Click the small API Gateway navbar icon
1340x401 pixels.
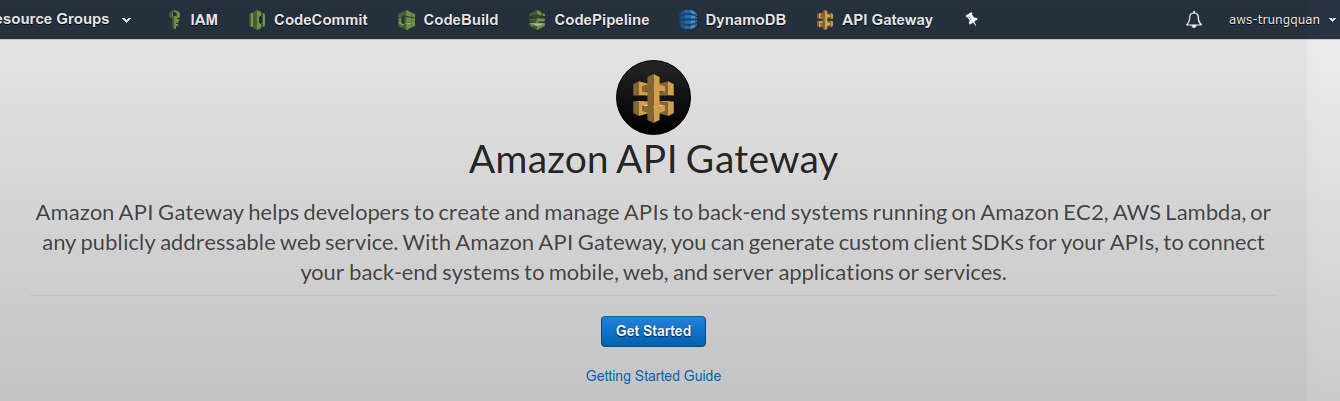(x=825, y=19)
